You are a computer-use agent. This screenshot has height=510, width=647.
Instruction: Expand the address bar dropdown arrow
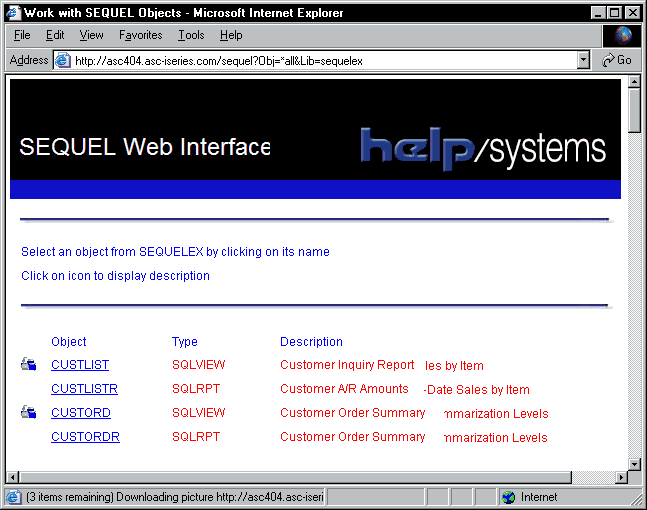[583, 60]
